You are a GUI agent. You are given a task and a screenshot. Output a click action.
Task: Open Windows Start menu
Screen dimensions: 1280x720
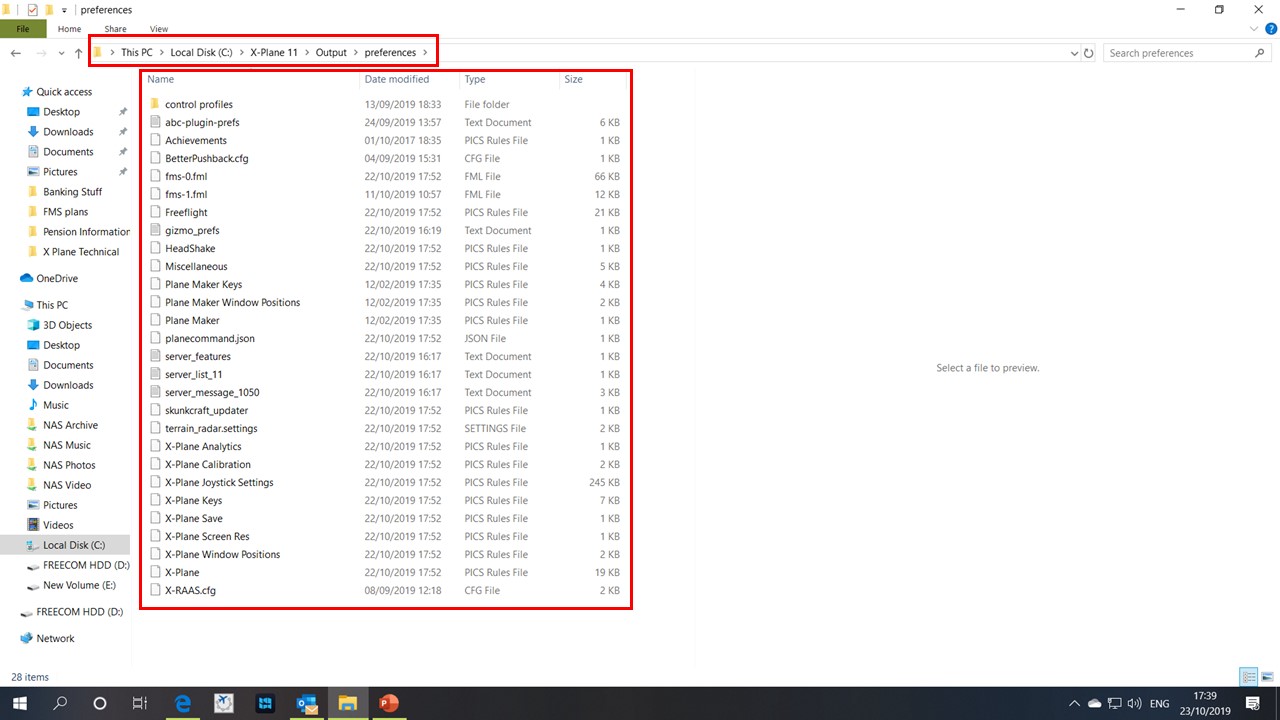click(20, 703)
